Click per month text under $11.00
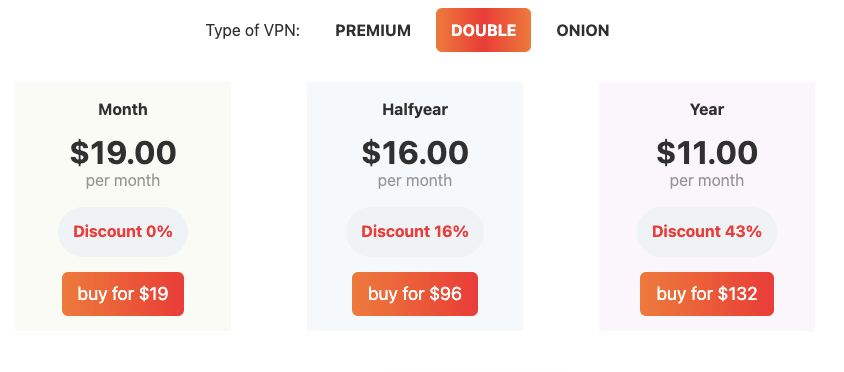The width and height of the screenshot is (844, 372). coord(707,180)
